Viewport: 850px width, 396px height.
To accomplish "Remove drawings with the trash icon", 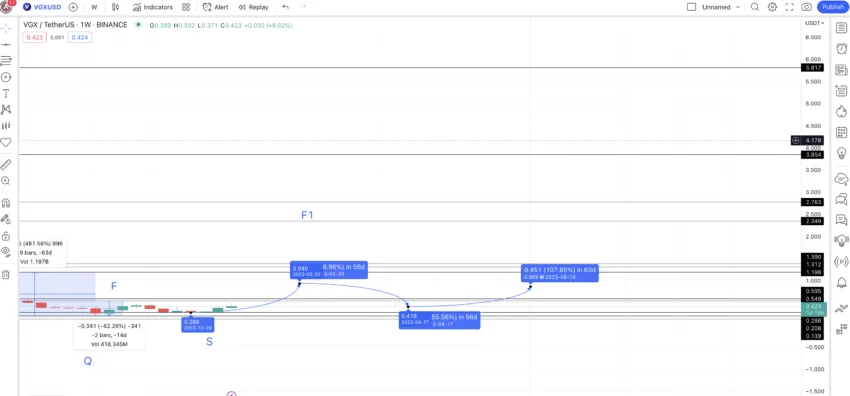I will pos(6,275).
